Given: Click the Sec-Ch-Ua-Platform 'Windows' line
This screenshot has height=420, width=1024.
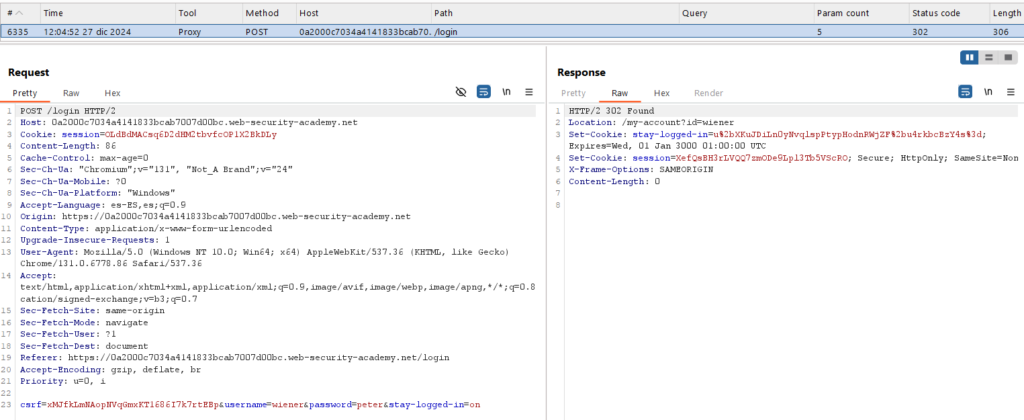Looking at the screenshot, I should tap(98, 193).
